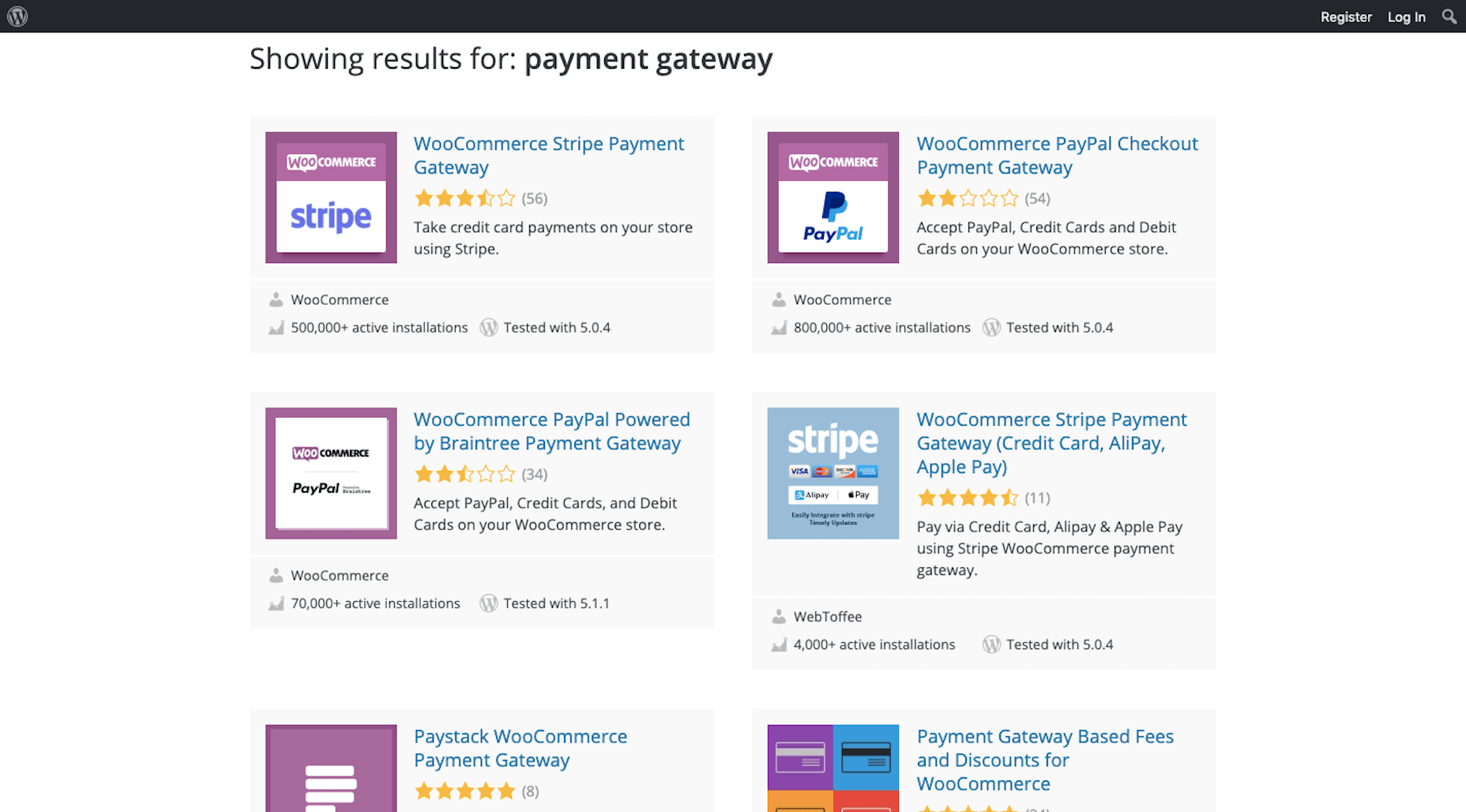Click star rating with 34 reviews
Image resolution: width=1466 pixels, height=812 pixels.
point(465,474)
